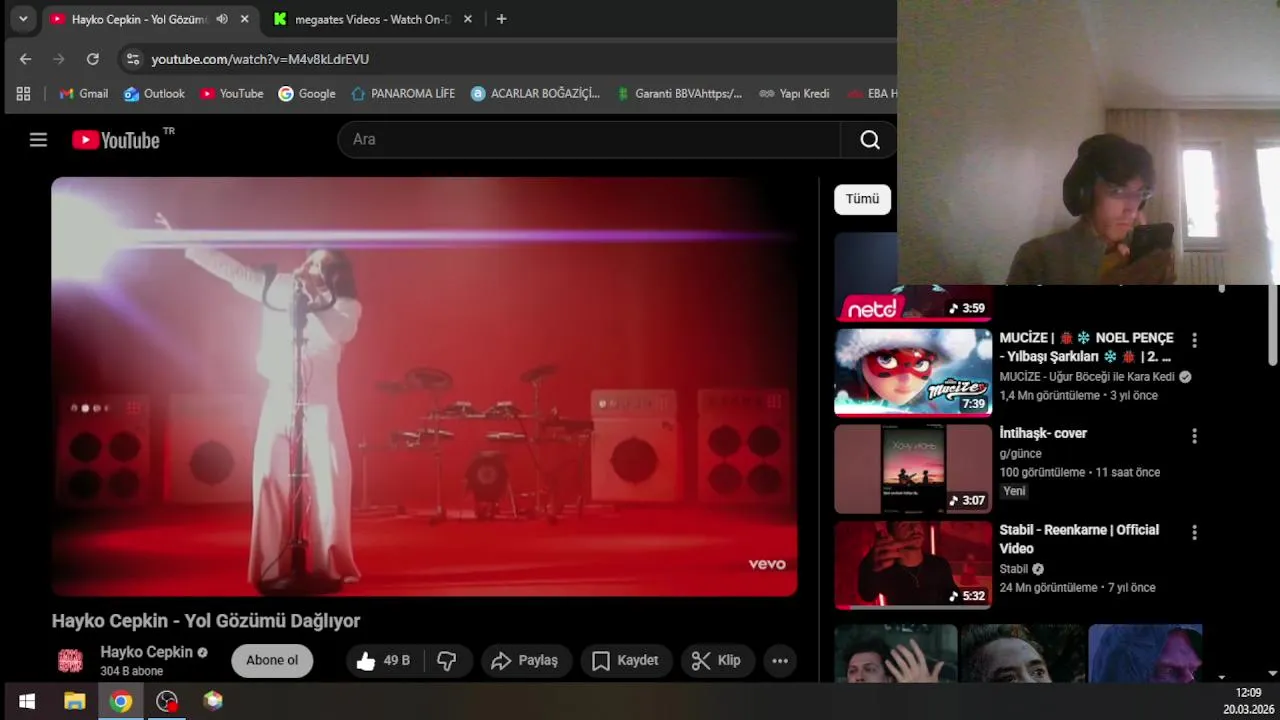Click the youtube.com URL address bar

tap(260, 59)
